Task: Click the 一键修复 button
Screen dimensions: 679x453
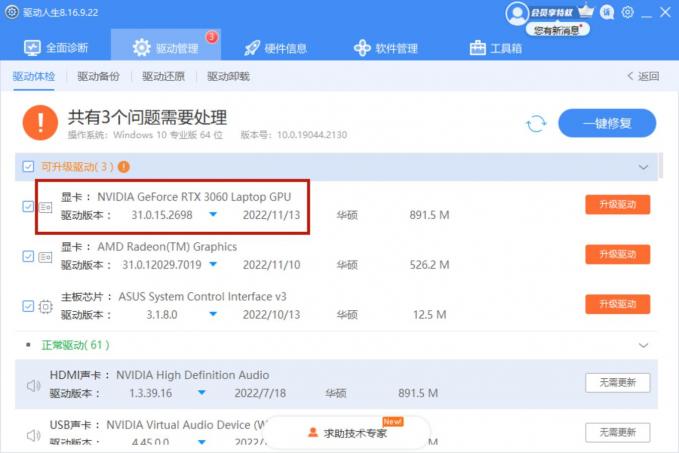Action: [607, 123]
